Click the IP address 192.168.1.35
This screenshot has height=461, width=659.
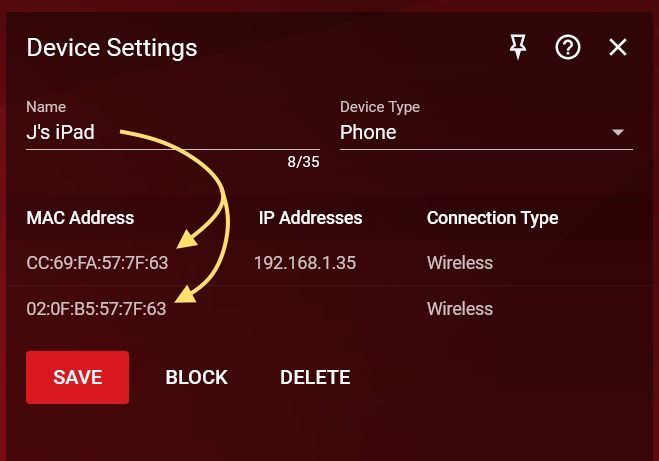pos(305,263)
